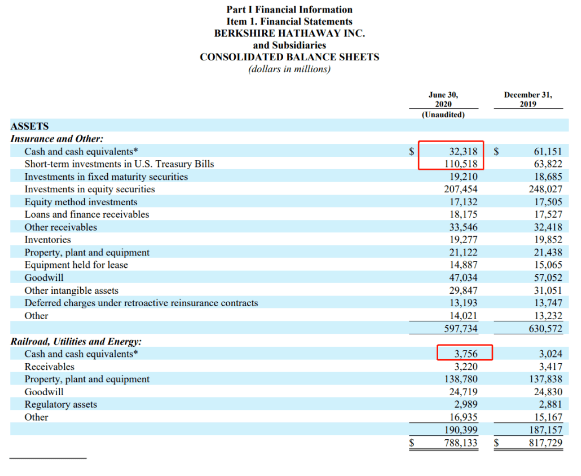This screenshot has width=581, height=476.
Task: Click the ASSETS section heading
Action: point(29,126)
